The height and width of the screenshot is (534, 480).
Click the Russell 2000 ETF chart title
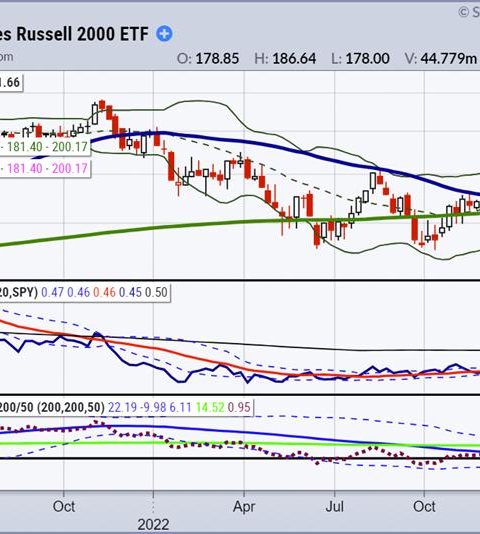point(74,34)
